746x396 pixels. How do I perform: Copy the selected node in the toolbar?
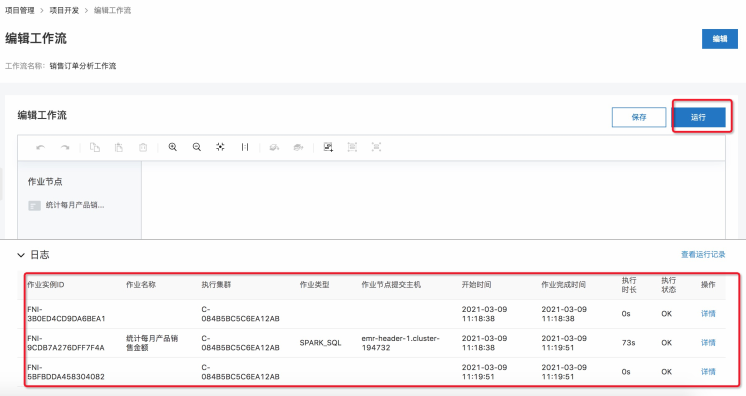pyautogui.click(x=95, y=148)
